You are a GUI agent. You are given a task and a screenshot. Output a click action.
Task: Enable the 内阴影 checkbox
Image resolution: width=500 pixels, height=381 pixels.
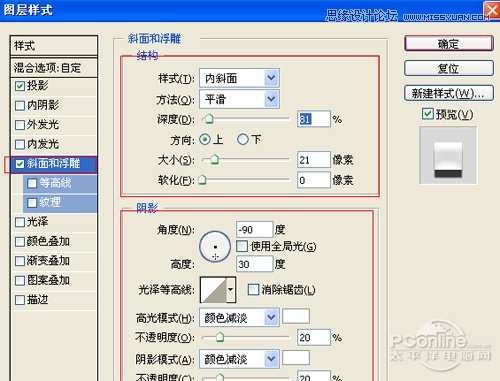[20, 105]
